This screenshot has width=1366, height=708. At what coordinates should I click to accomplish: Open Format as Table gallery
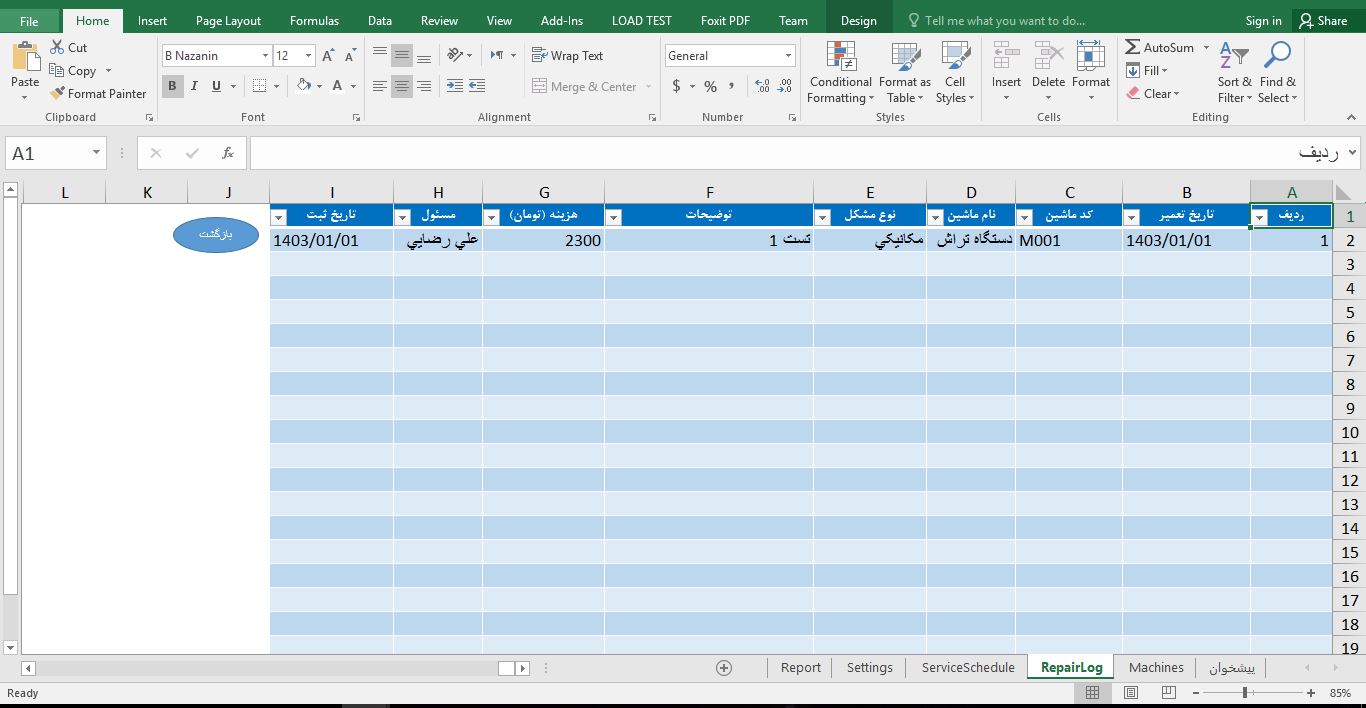tap(905, 73)
